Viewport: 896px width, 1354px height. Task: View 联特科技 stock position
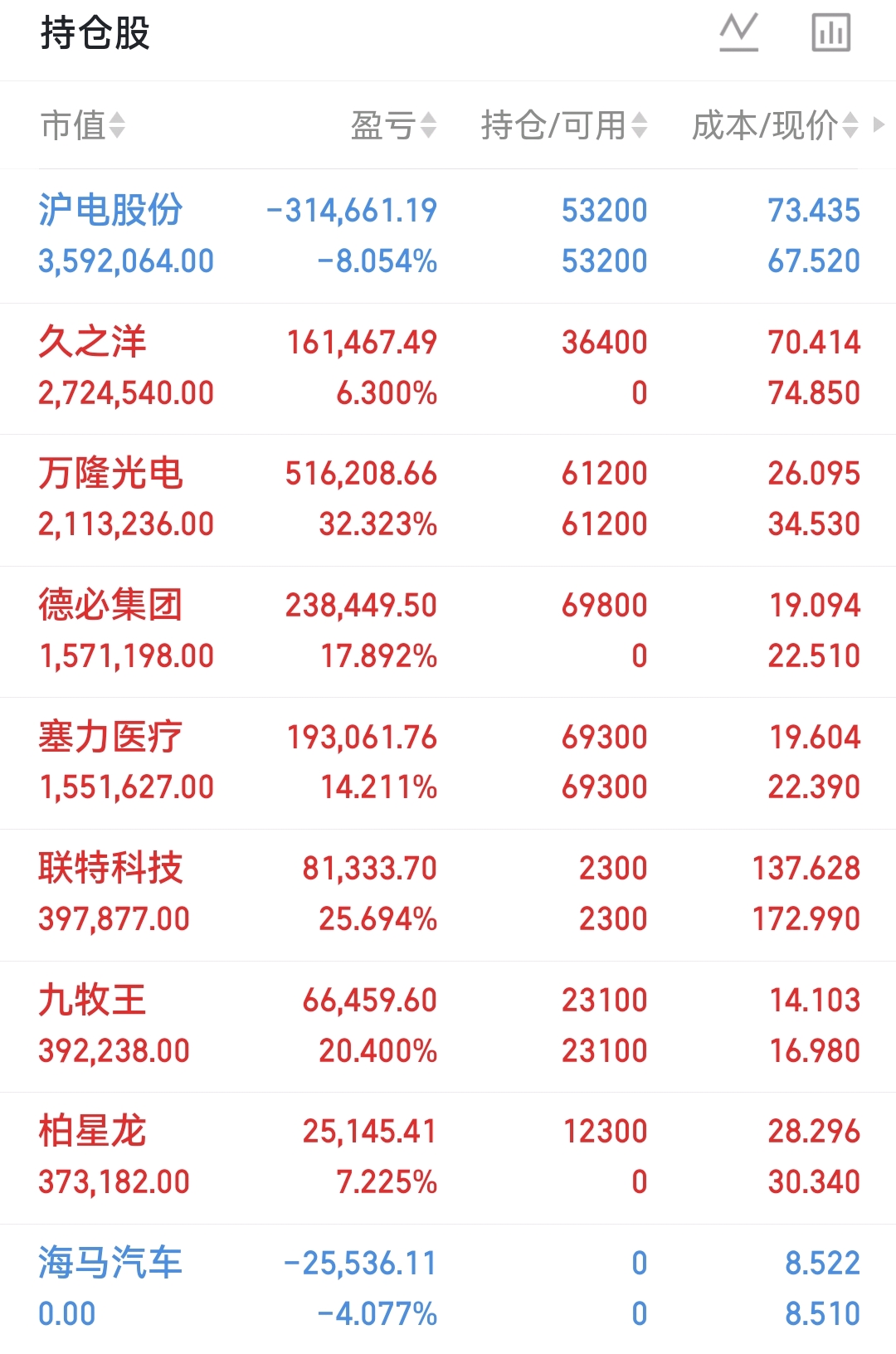pyautogui.click(x=110, y=868)
